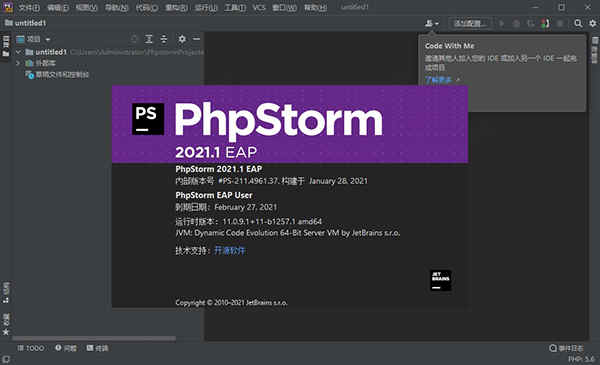Click the Run toolbar icon
Viewport: 600px width, 365px height.
coord(501,24)
